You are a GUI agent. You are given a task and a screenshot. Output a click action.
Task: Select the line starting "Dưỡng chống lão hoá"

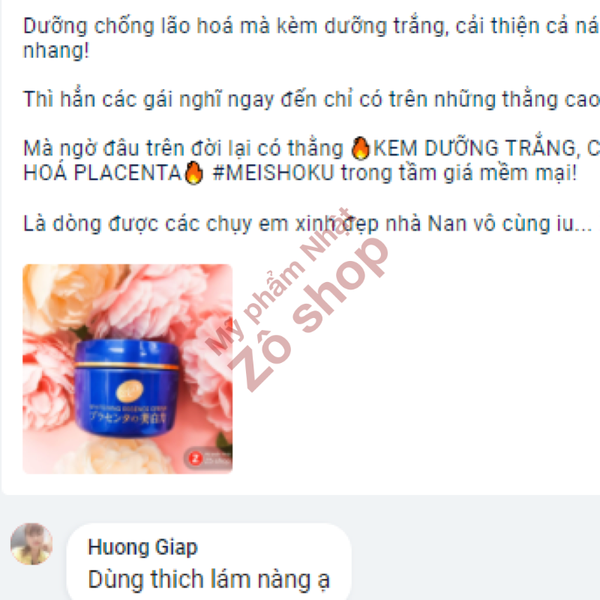[311, 26]
